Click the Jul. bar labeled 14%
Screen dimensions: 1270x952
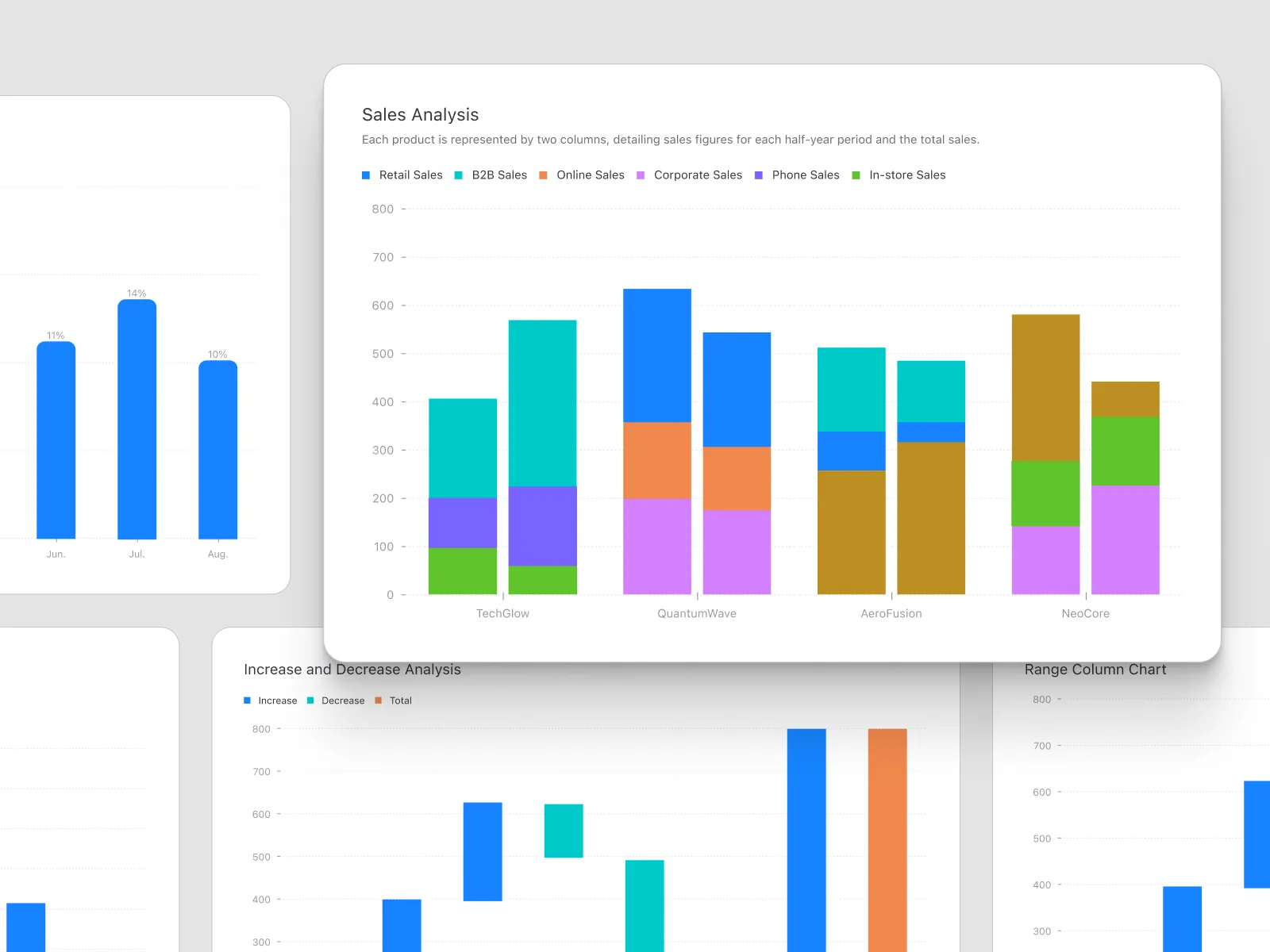(137, 420)
